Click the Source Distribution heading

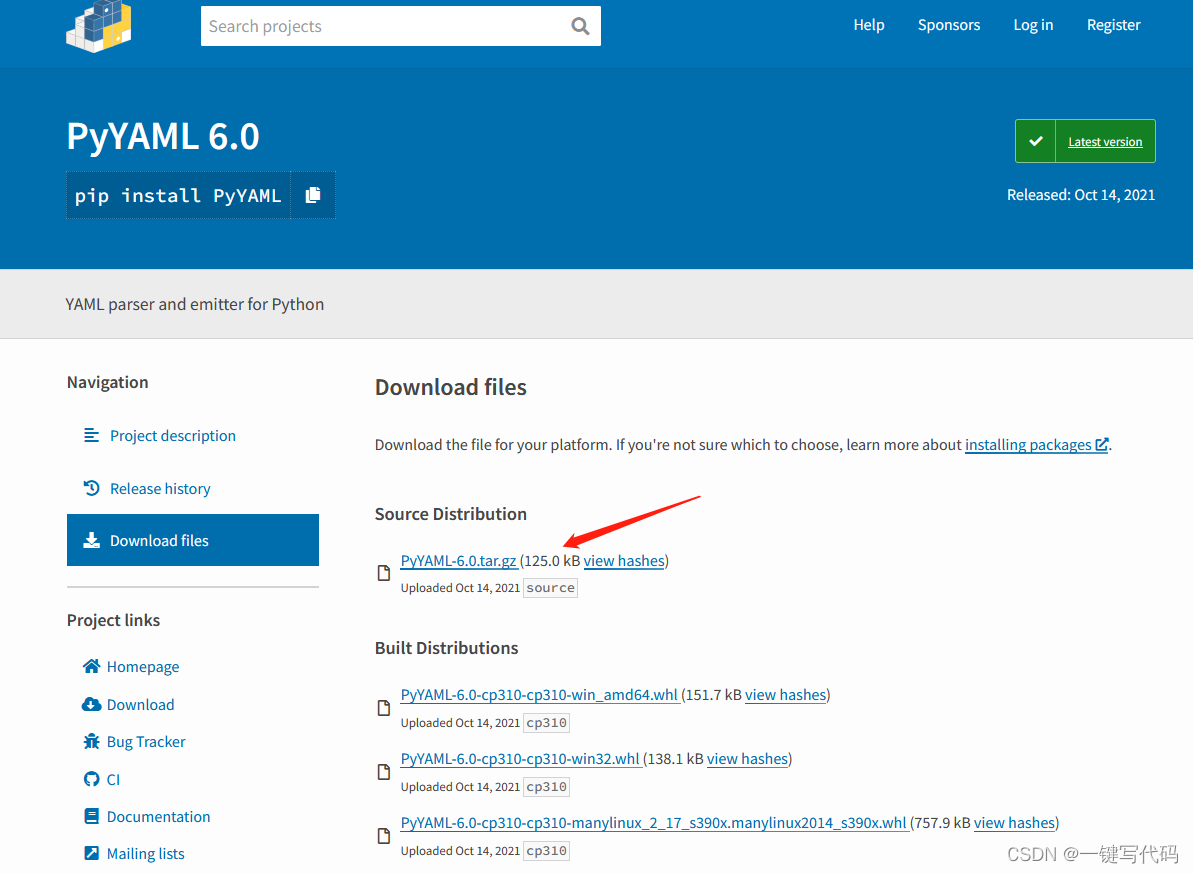[x=450, y=514]
